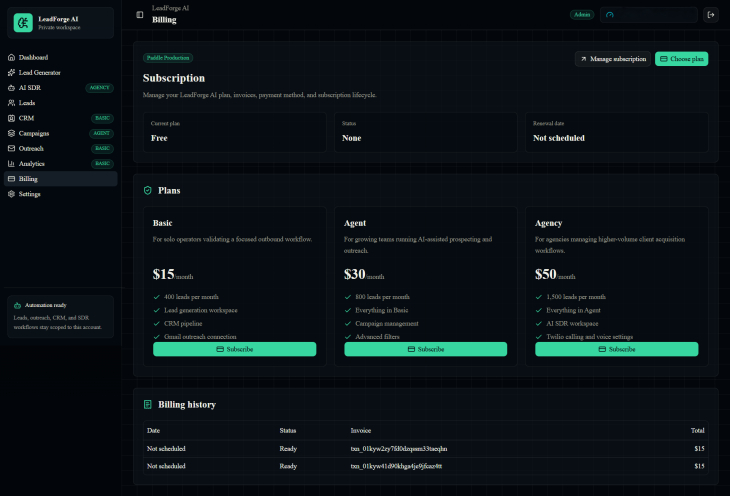Click the Billing history receipt icon
730x496 pixels.
[x=148, y=404]
